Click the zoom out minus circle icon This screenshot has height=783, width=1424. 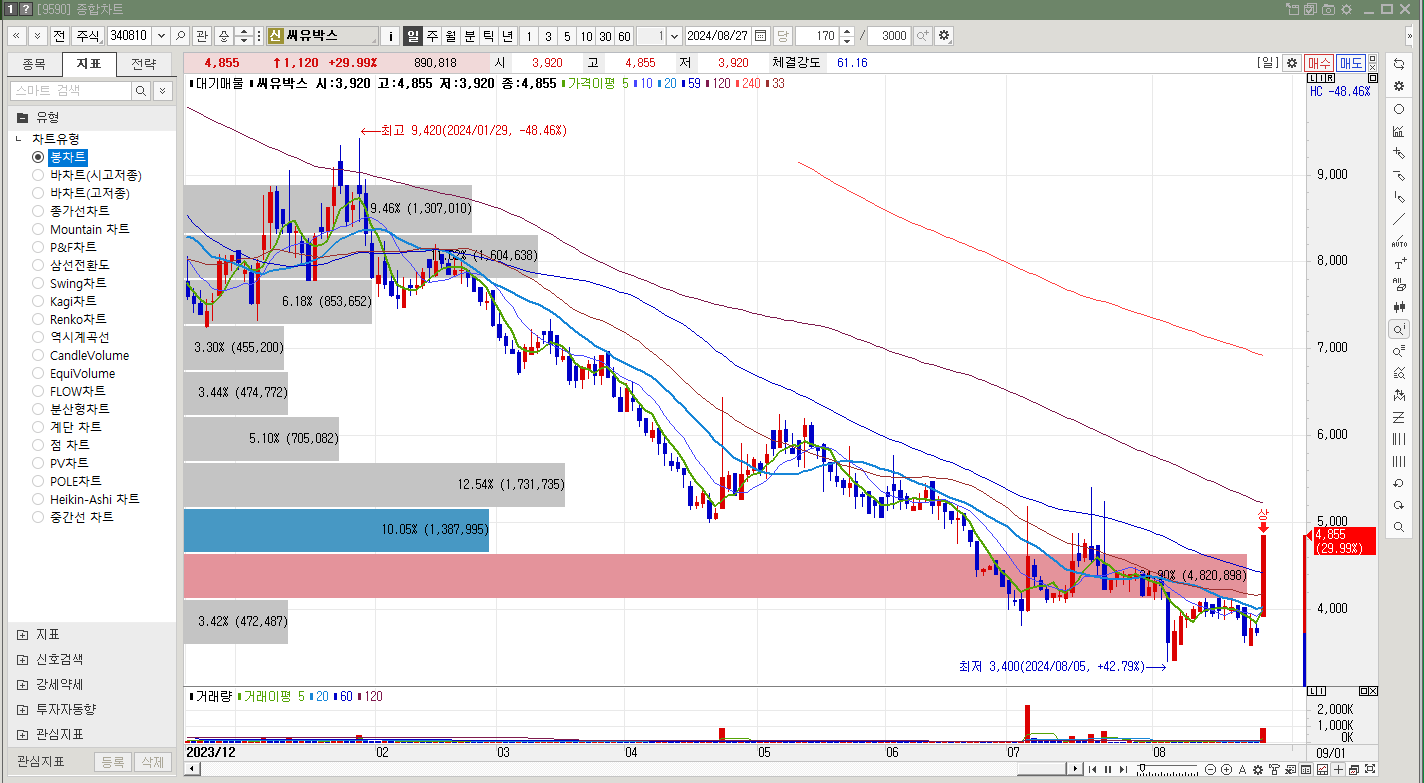(1210, 769)
